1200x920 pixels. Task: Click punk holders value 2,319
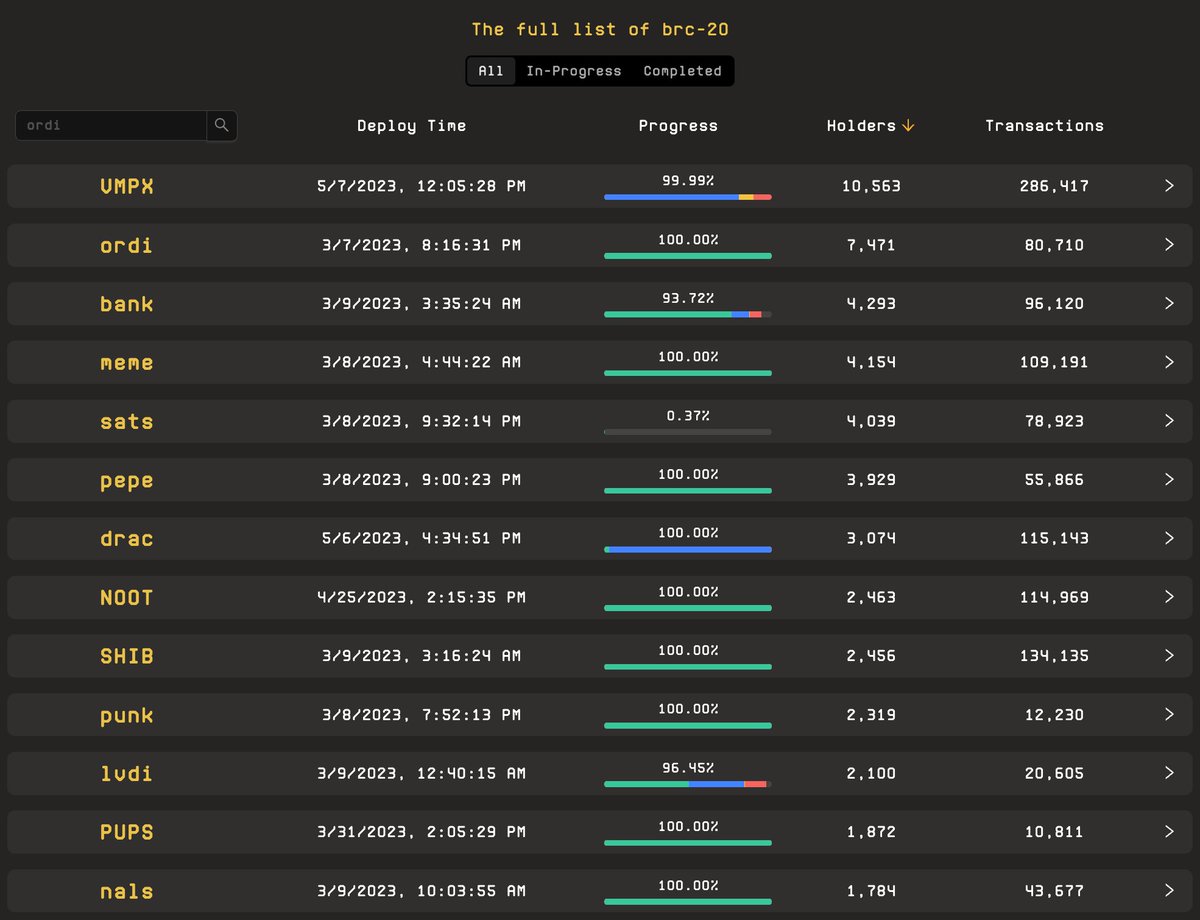(871, 714)
